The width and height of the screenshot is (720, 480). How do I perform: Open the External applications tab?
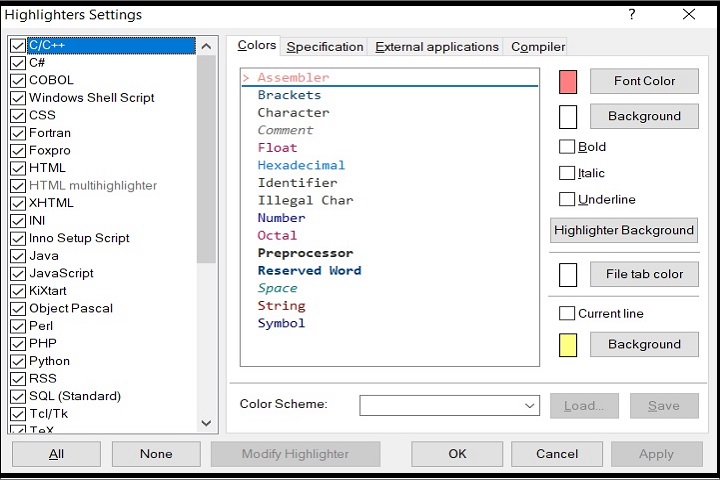437,47
